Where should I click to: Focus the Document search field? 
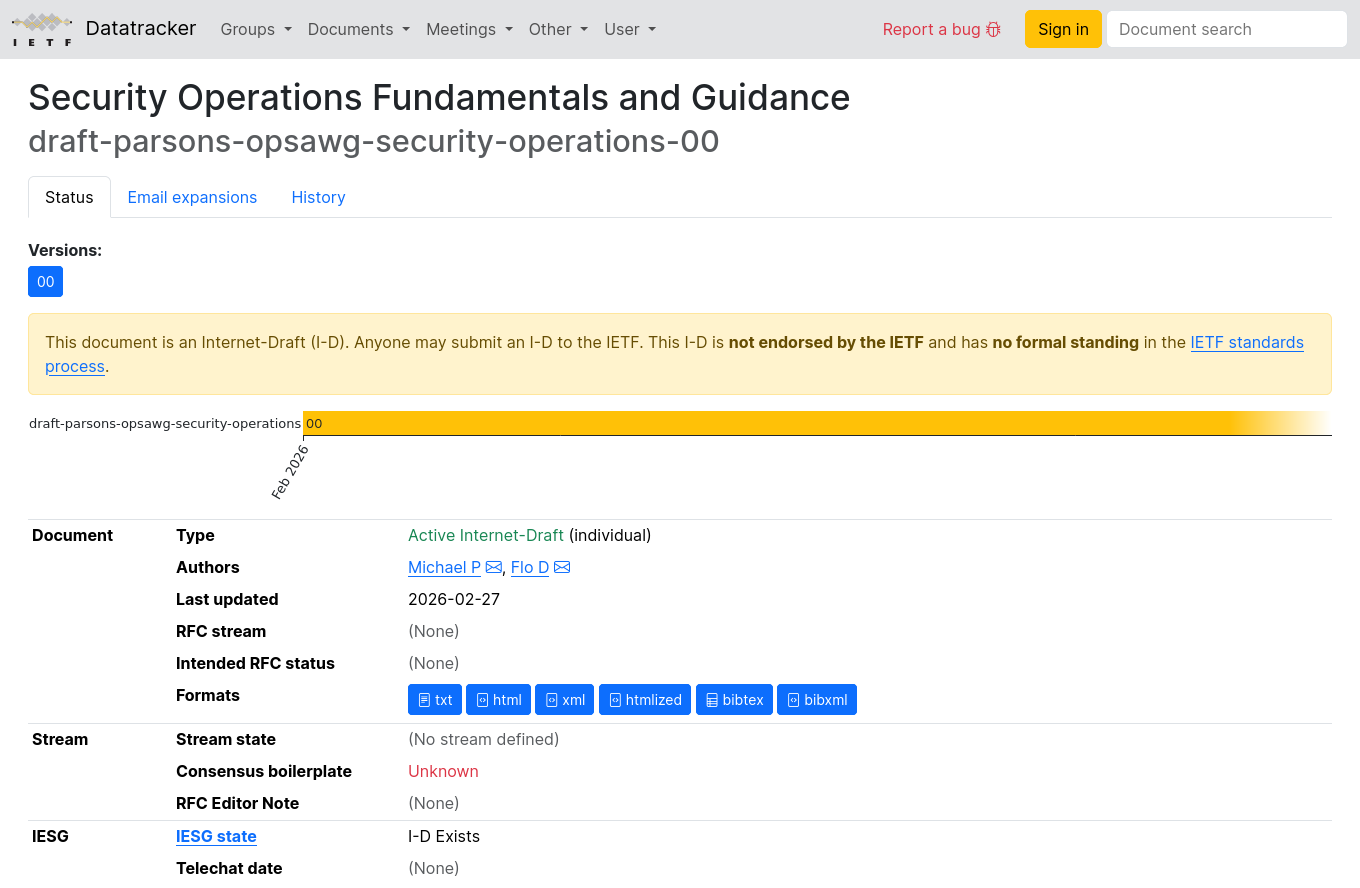[1226, 29]
